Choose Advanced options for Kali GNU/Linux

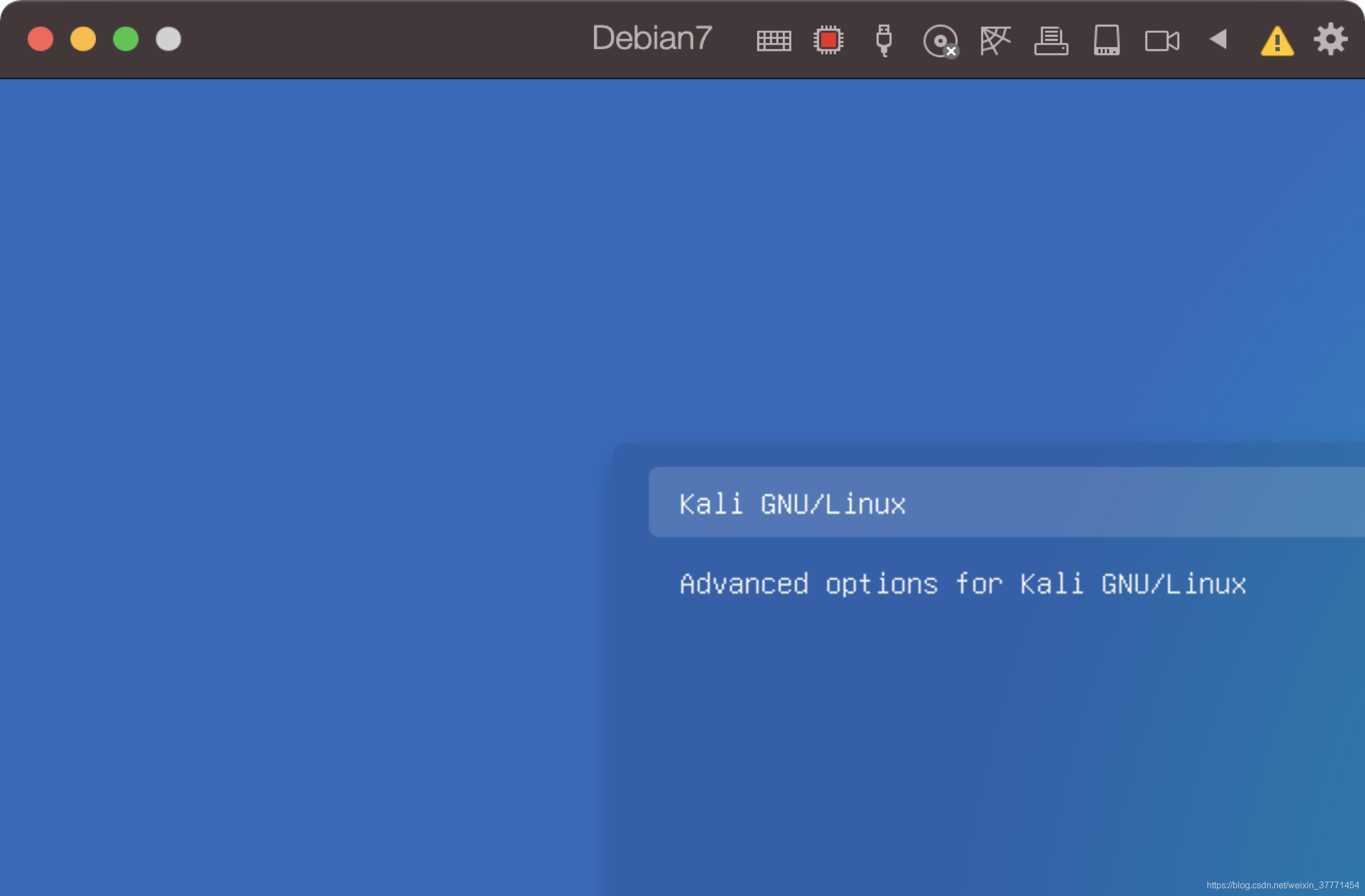(x=962, y=584)
